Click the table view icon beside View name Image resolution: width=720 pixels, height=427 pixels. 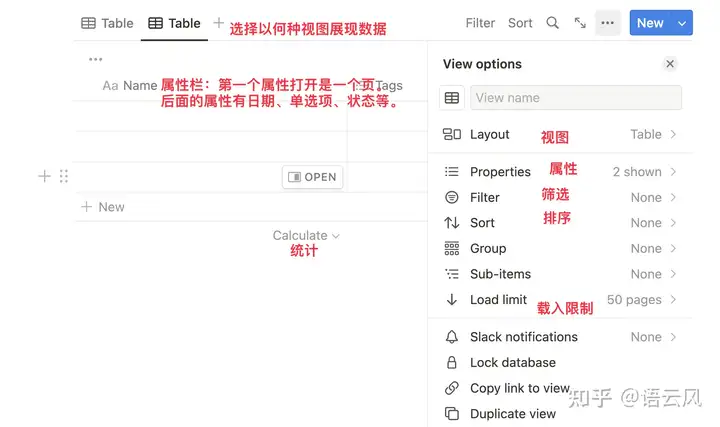pos(452,98)
